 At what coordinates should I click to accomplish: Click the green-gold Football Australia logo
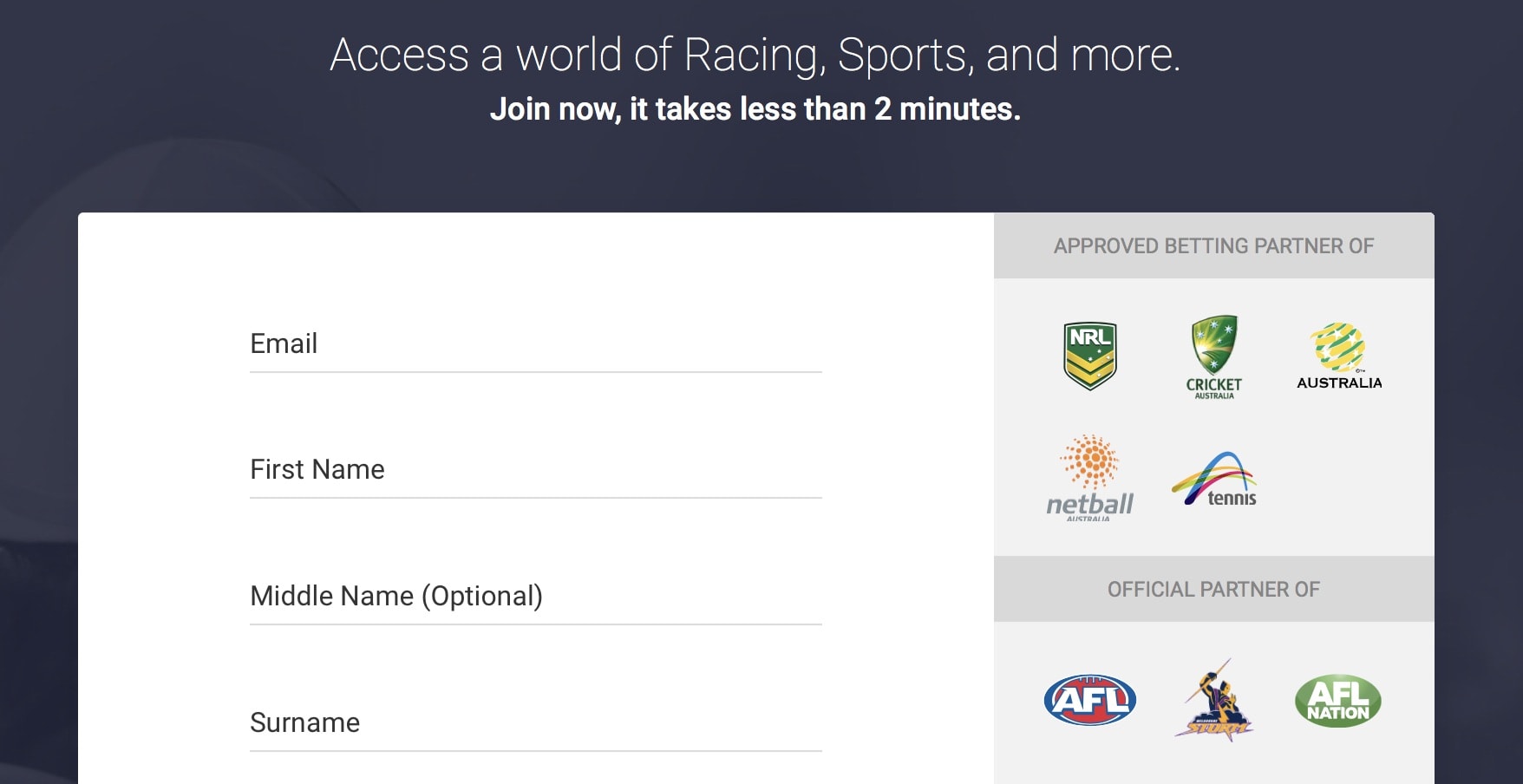click(1339, 356)
